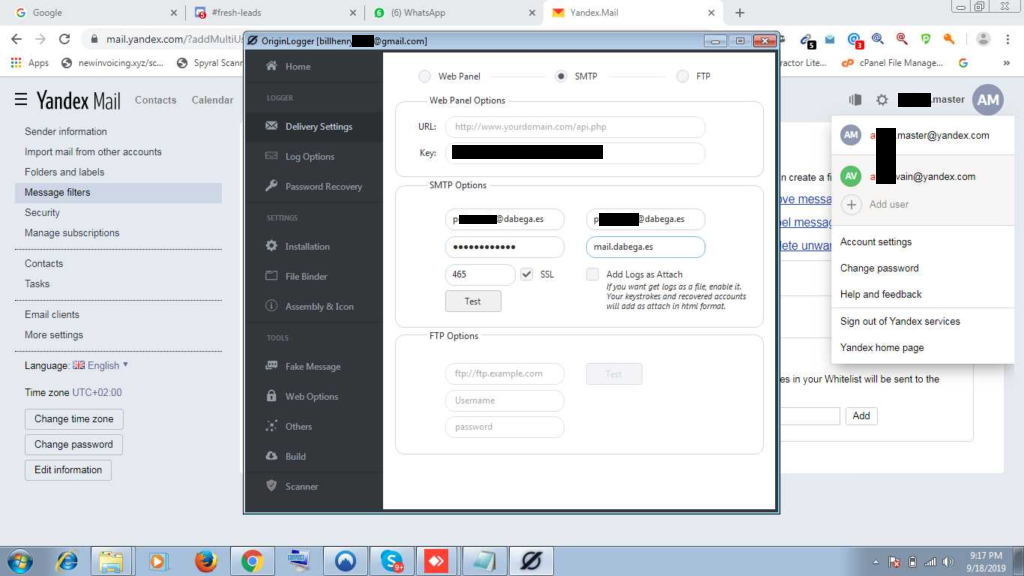
Task: Choose Account settings in the account menu
Action: (876, 242)
